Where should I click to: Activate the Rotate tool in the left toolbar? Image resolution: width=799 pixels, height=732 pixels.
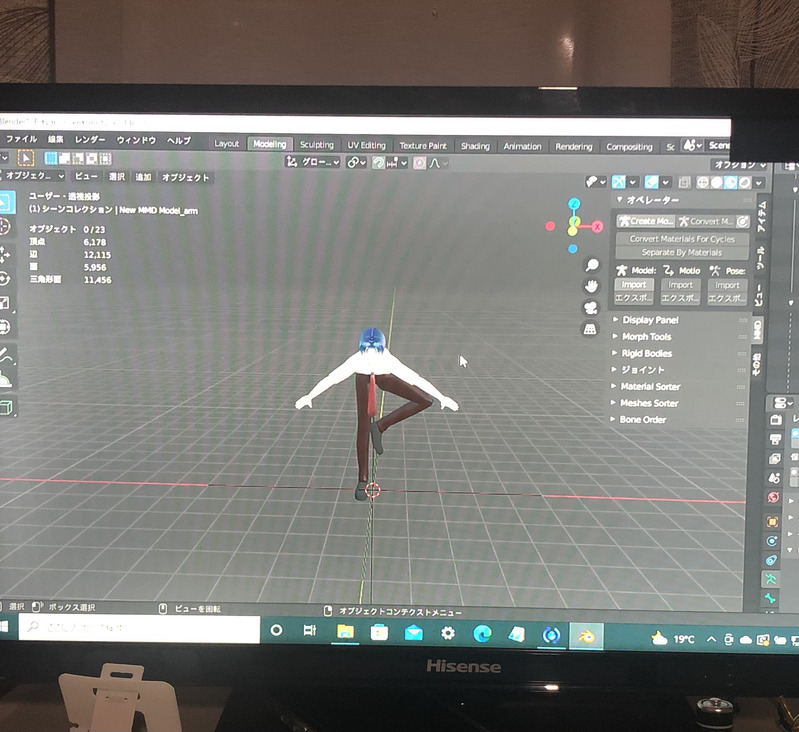(x=4, y=279)
